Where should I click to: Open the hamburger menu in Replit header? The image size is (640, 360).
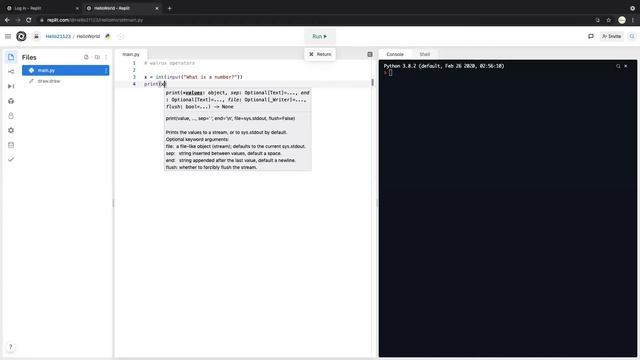pyautogui.click(x=8, y=36)
